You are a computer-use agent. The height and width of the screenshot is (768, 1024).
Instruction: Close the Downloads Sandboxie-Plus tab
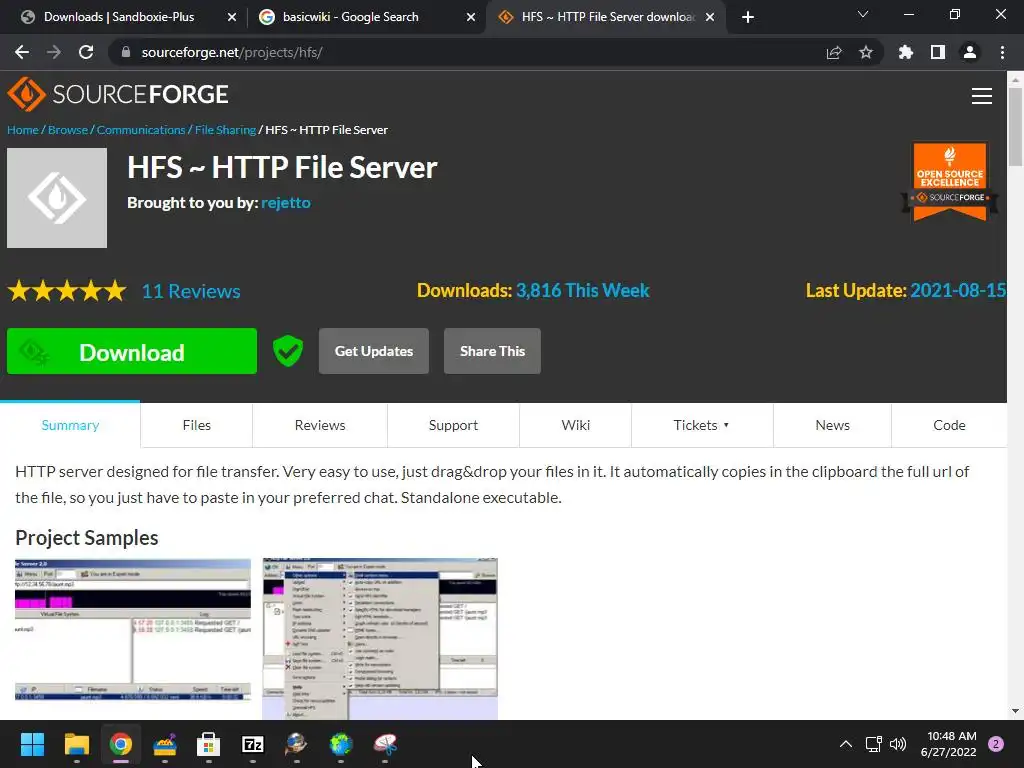[232, 17]
